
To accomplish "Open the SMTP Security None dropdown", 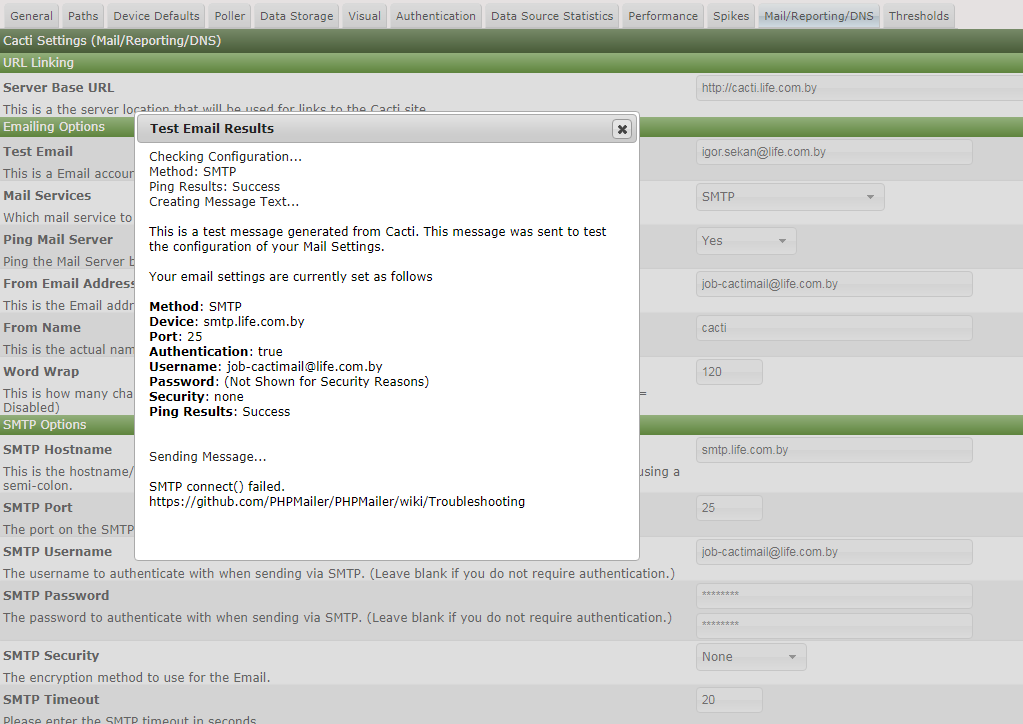I will tap(751, 657).
